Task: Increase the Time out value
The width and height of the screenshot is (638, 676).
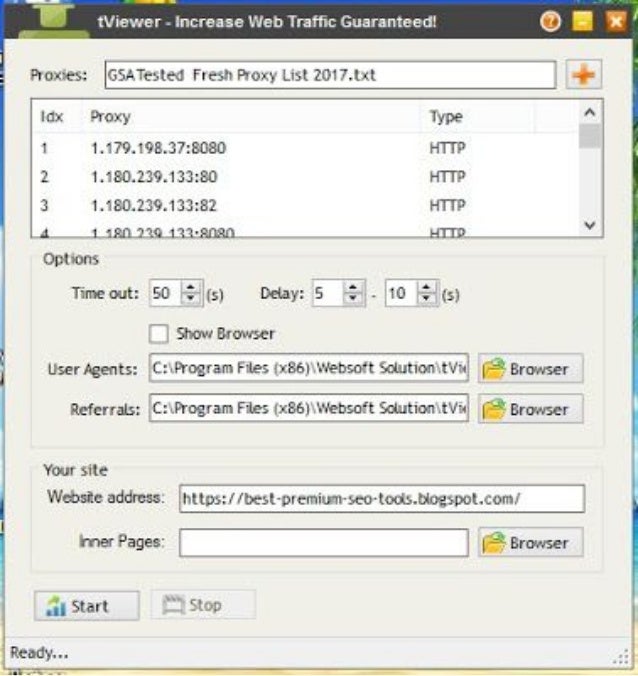Action: tap(191, 287)
